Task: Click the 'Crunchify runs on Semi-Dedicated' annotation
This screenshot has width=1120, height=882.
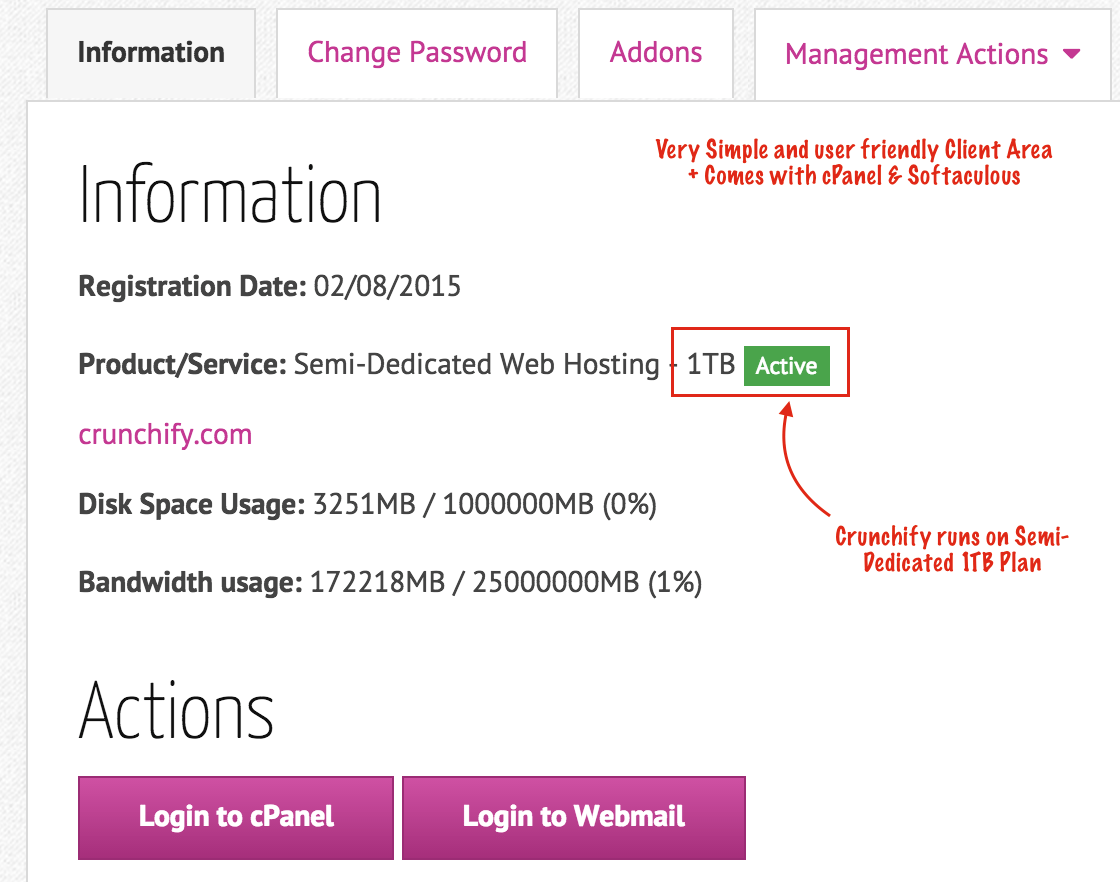Action: (x=951, y=549)
